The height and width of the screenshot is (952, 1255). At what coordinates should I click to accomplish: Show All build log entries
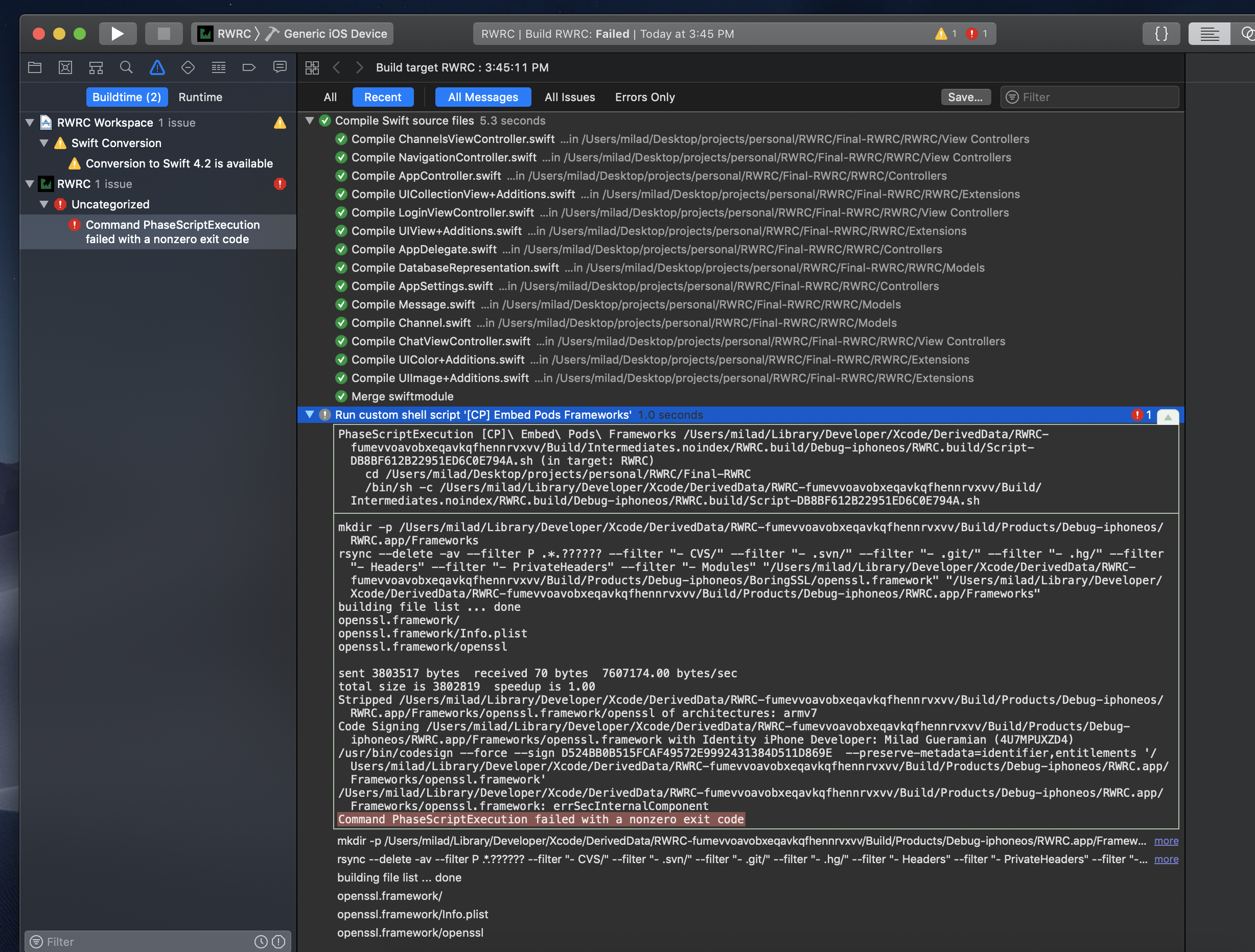330,97
